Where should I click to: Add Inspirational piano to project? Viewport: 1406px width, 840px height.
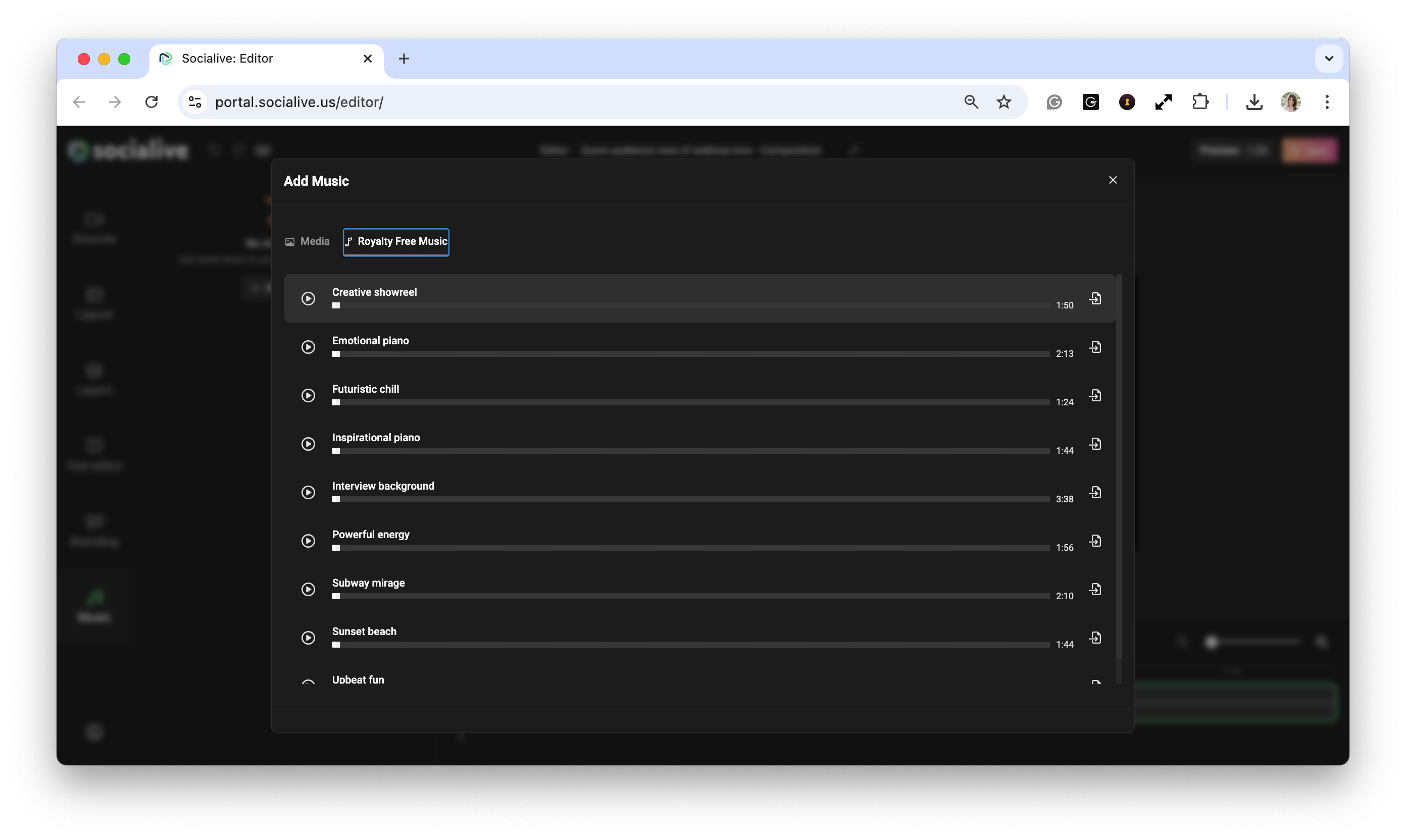tap(1095, 444)
